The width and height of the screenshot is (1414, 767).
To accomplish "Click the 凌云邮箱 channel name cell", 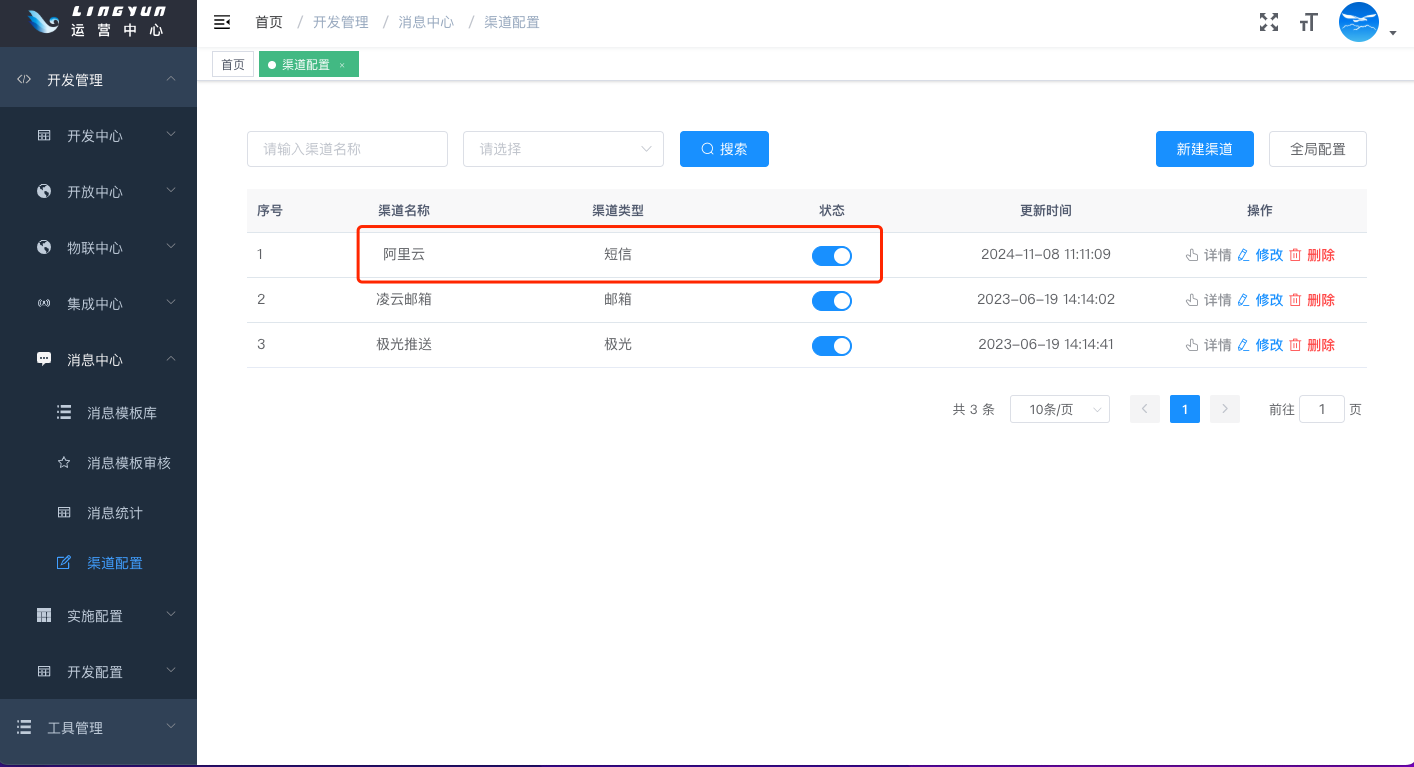I will click(404, 299).
